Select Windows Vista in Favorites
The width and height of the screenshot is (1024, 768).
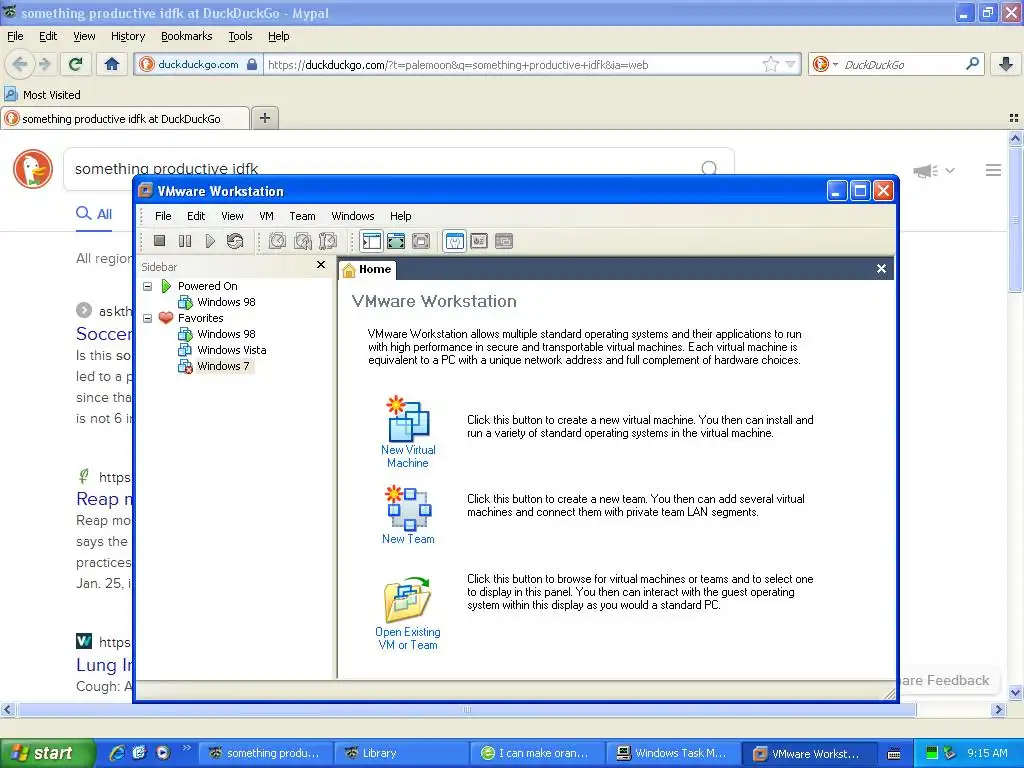tap(231, 350)
